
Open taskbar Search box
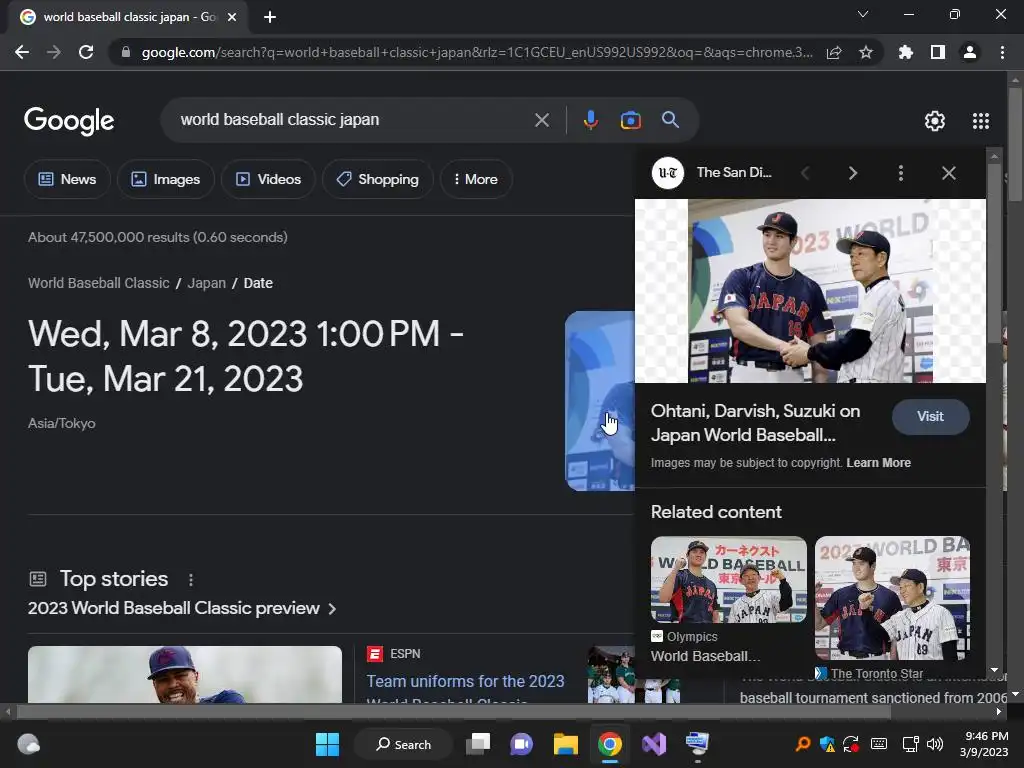403,744
